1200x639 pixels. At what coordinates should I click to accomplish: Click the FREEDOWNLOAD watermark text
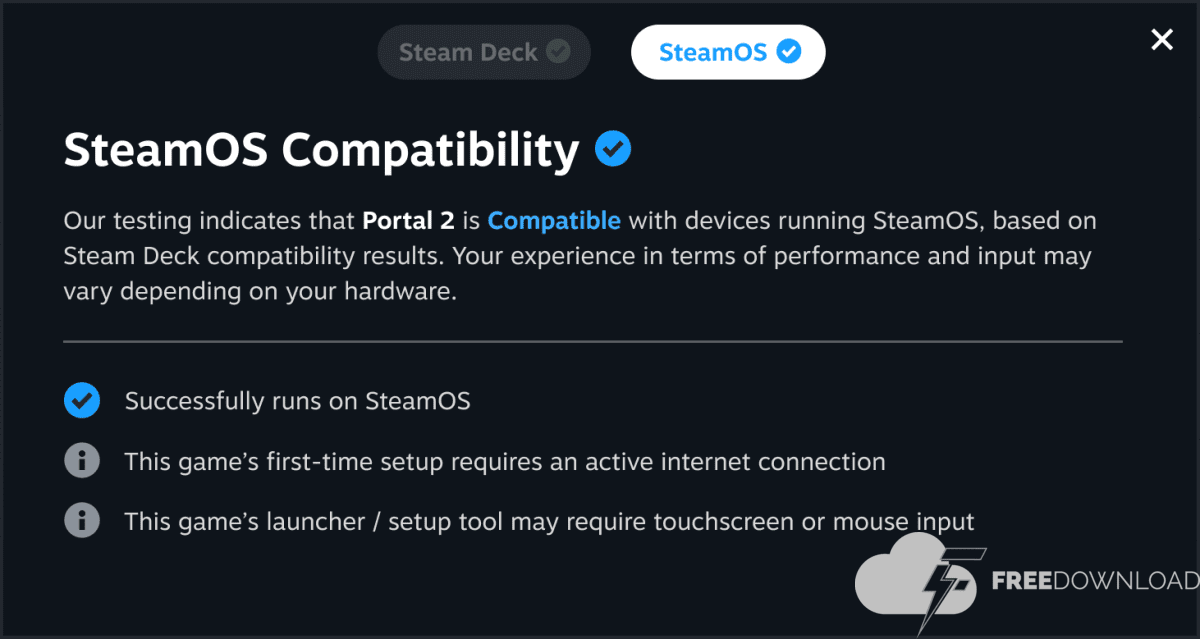click(x=1094, y=581)
